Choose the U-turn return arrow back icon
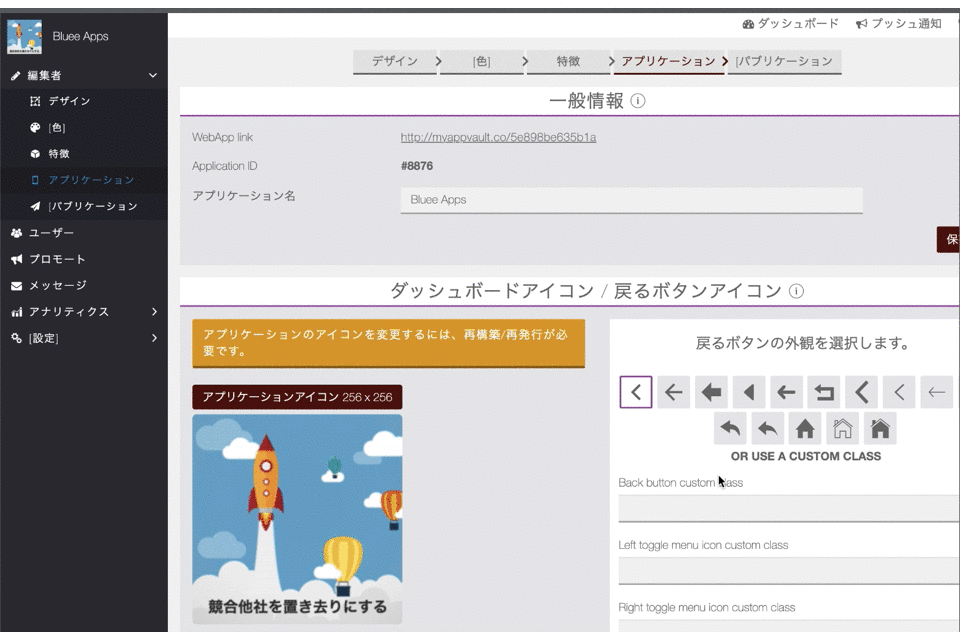The height and width of the screenshot is (640, 960). pos(826,393)
